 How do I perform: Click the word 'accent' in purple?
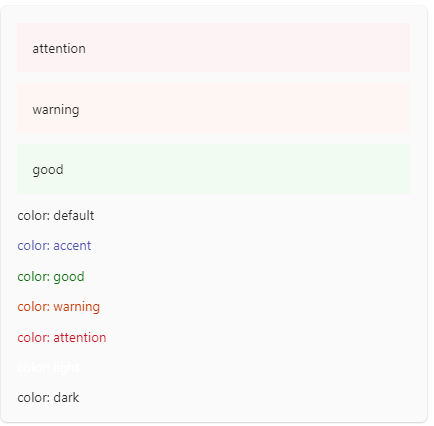point(72,246)
